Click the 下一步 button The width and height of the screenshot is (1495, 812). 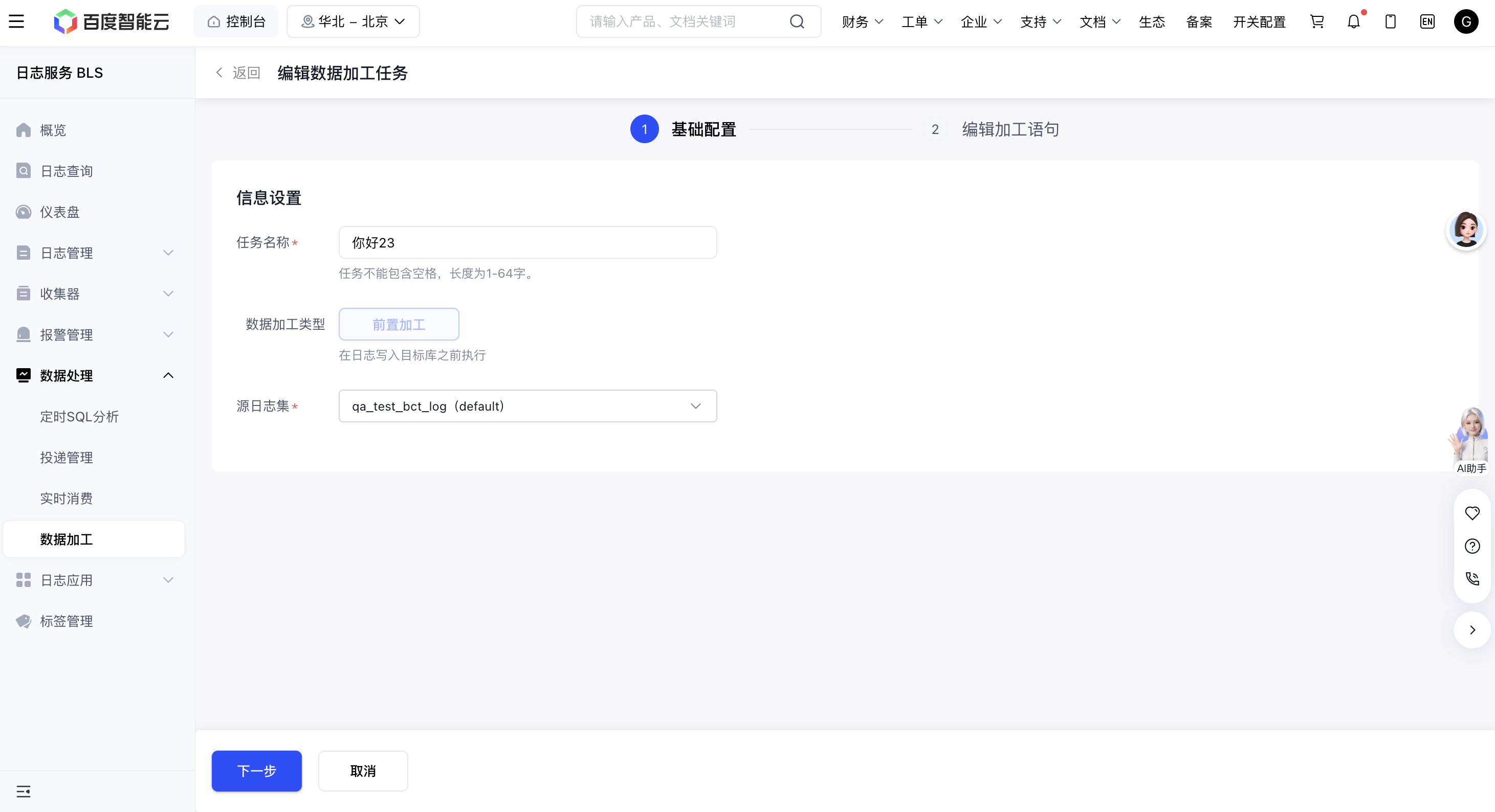(256, 771)
